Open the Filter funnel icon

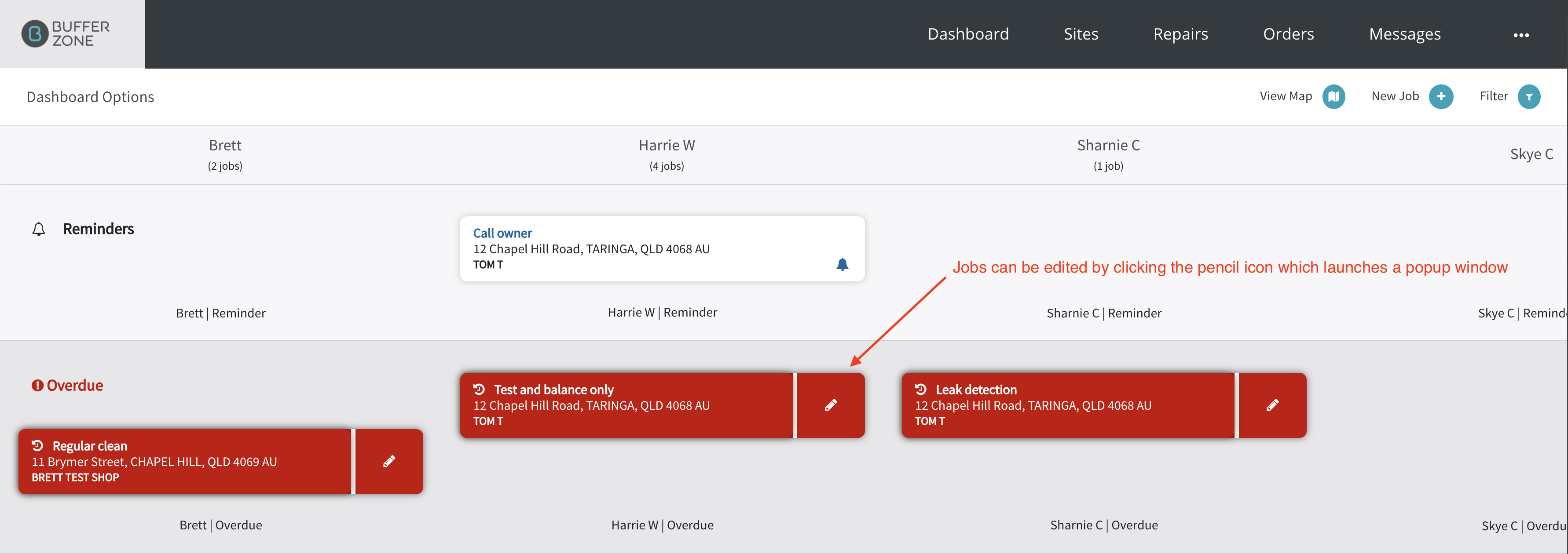coord(1528,97)
